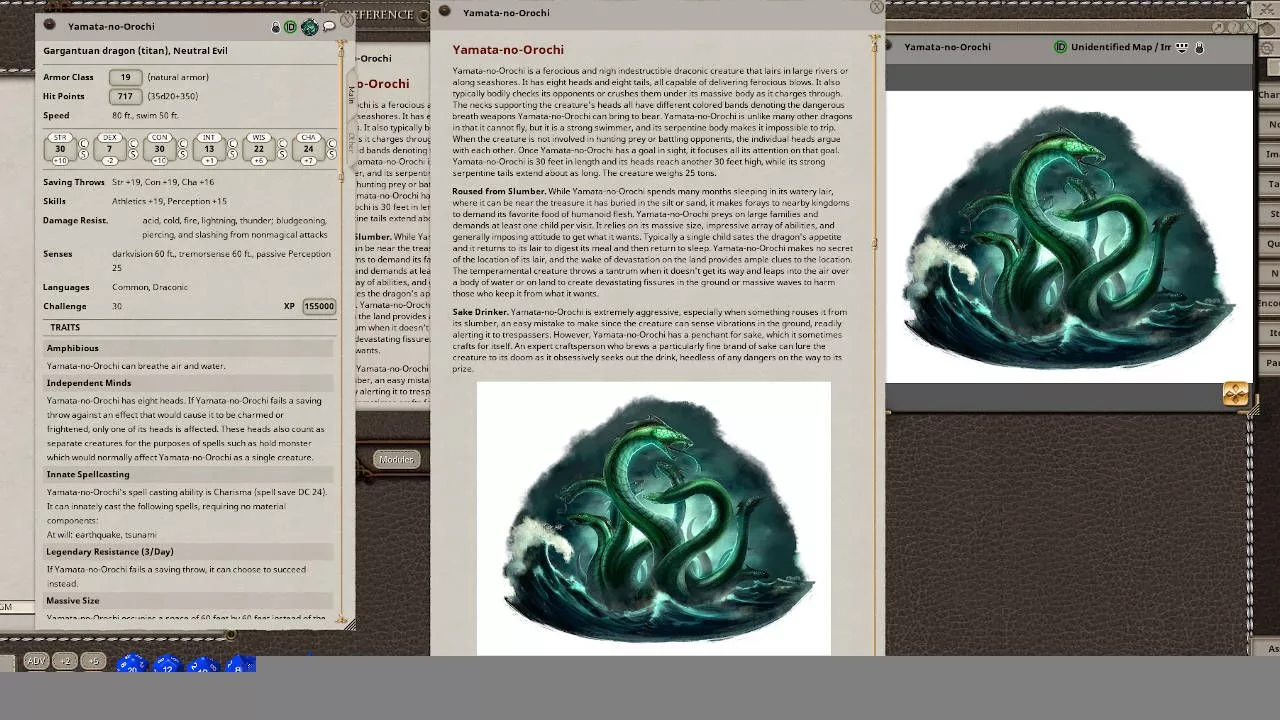Toggle the lock icon in image window header

point(1199,47)
